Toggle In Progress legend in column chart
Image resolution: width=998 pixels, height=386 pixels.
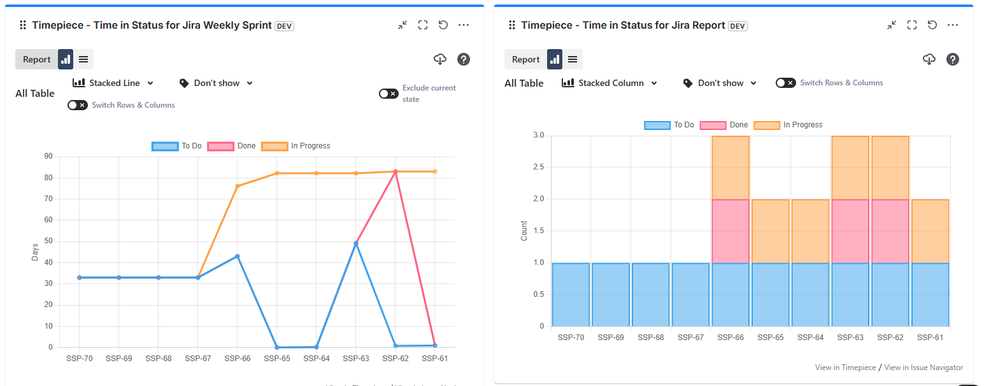(788, 125)
